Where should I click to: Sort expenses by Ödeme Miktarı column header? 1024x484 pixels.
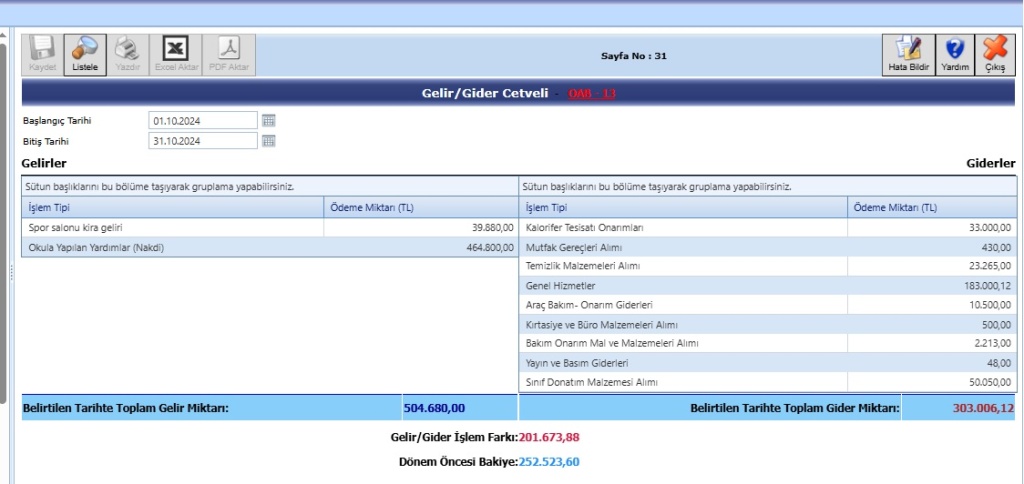(x=930, y=207)
